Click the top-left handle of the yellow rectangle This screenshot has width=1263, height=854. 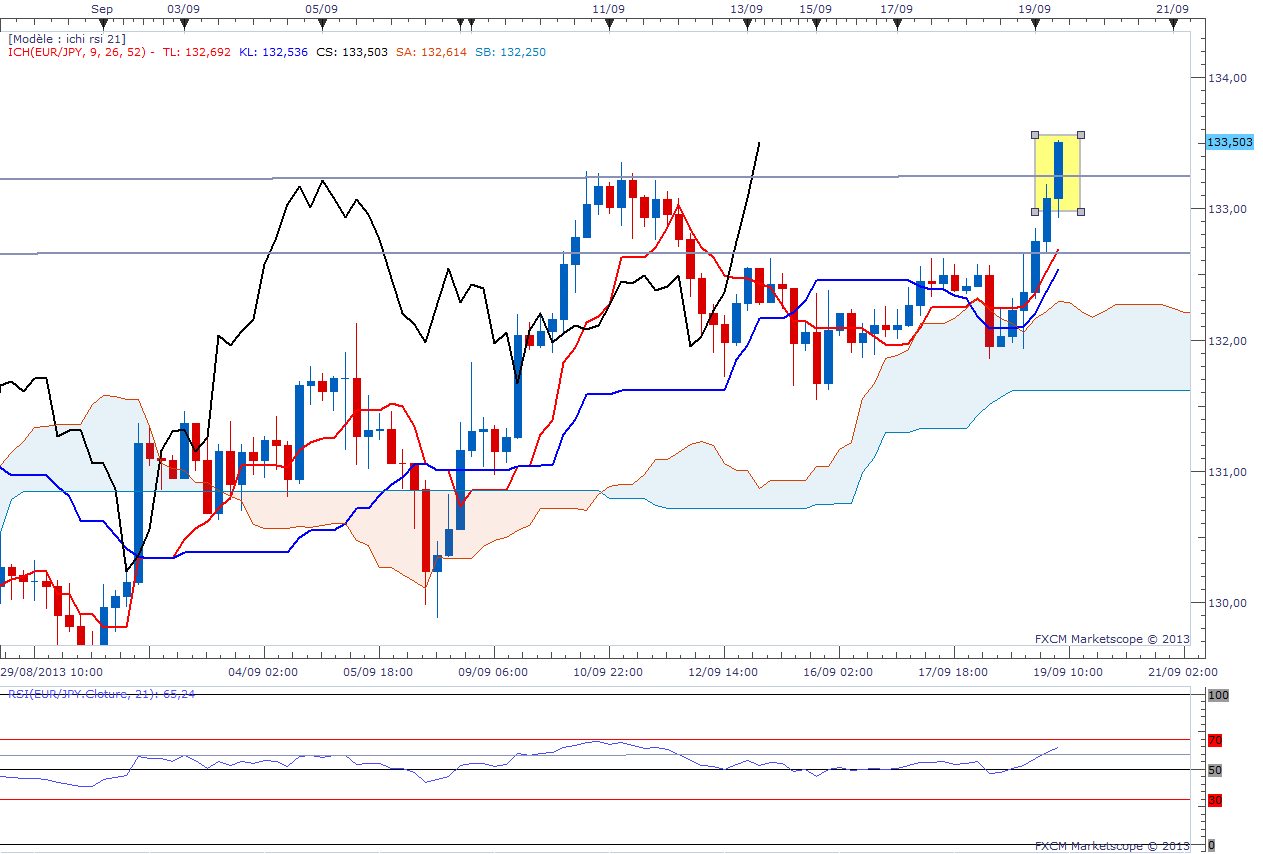click(1035, 135)
